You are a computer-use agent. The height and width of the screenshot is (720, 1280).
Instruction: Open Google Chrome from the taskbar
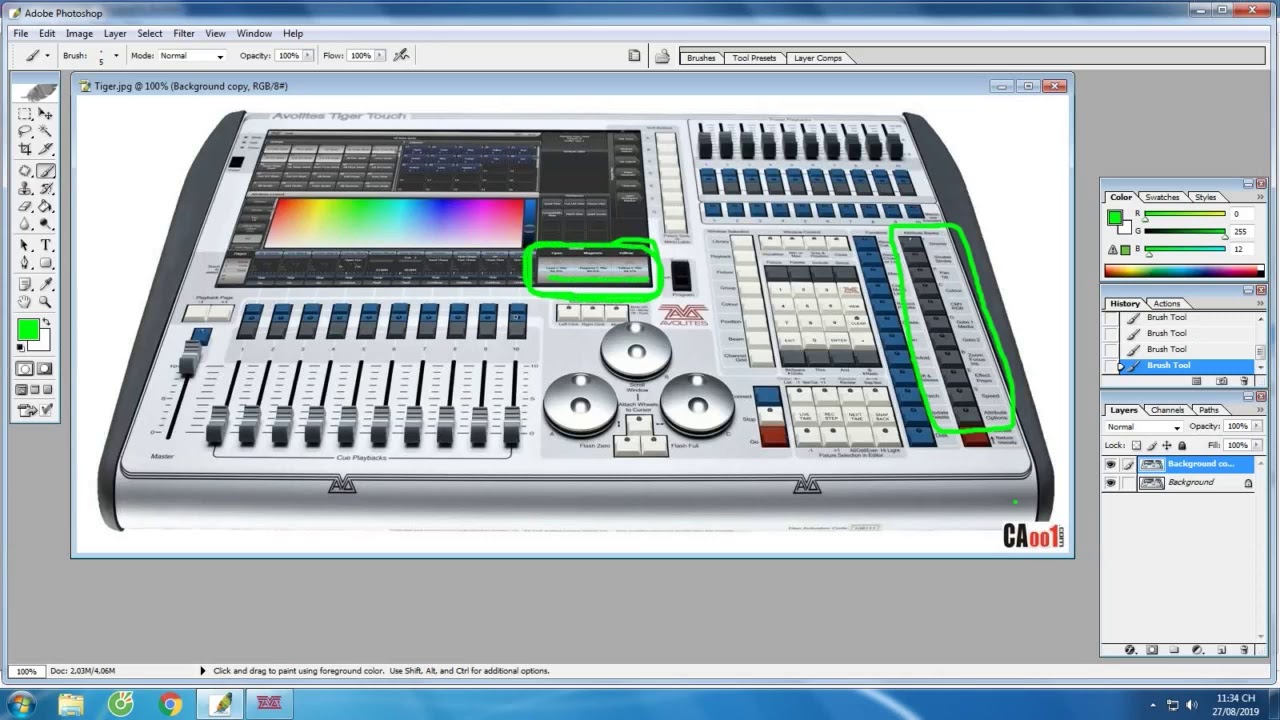[x=170, y=704]
